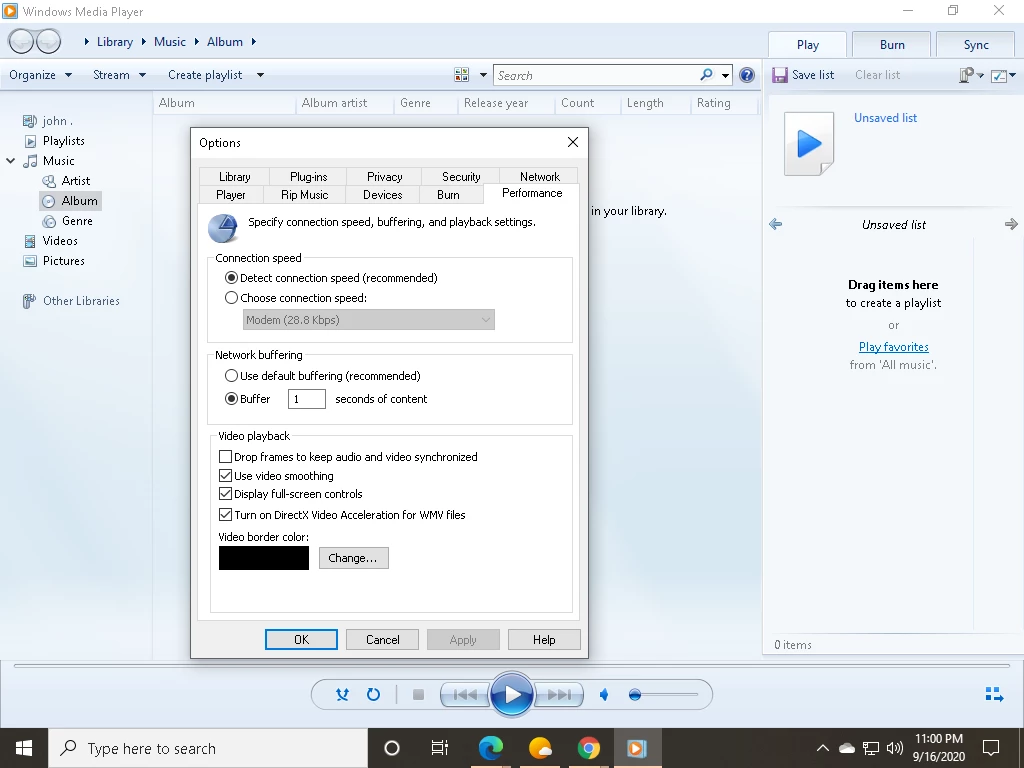Click the library Search box
Viewport: 1024px width, 768px height.
(596, 76)
